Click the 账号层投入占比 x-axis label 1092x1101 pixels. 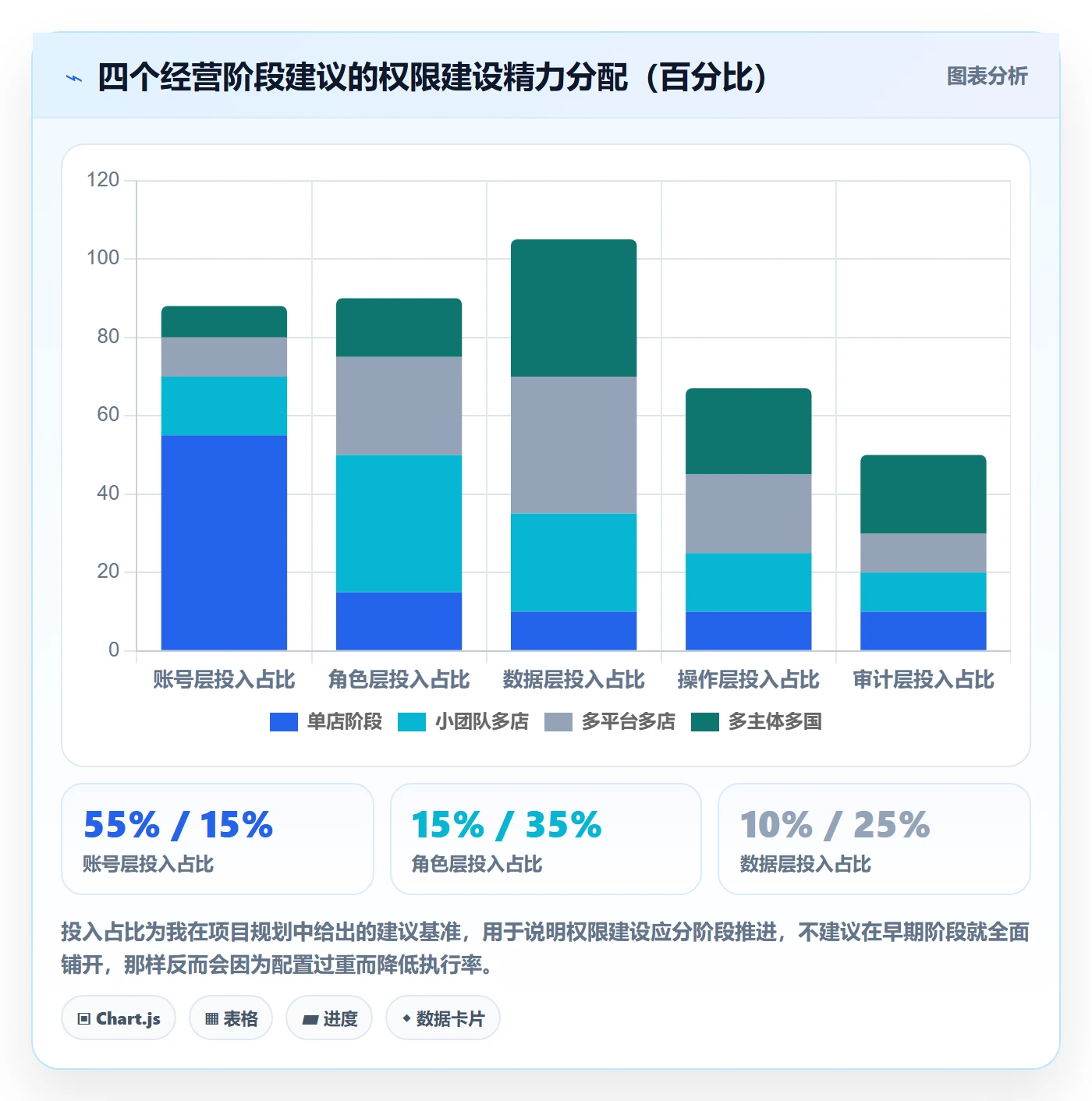[224, 680]
